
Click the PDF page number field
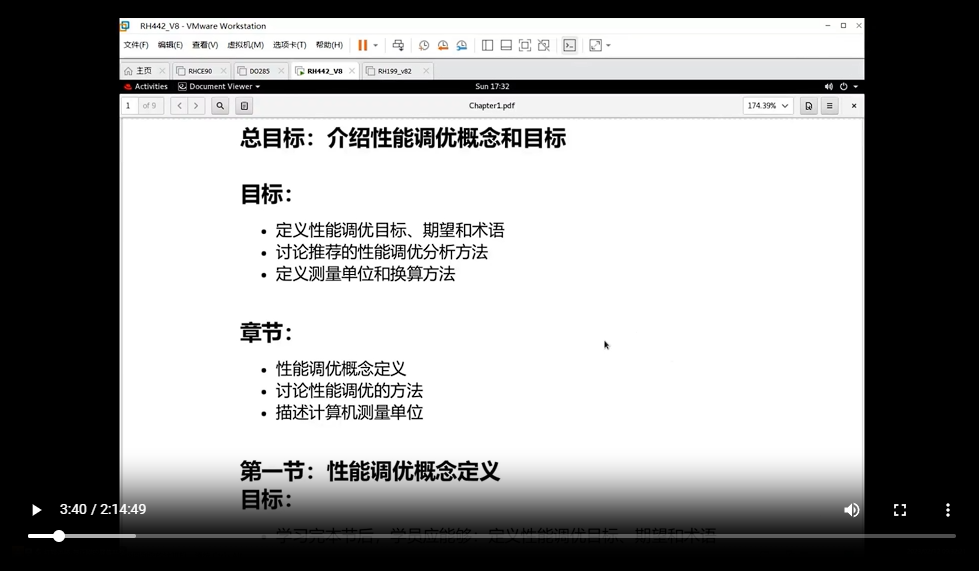[x=130, y=106]
